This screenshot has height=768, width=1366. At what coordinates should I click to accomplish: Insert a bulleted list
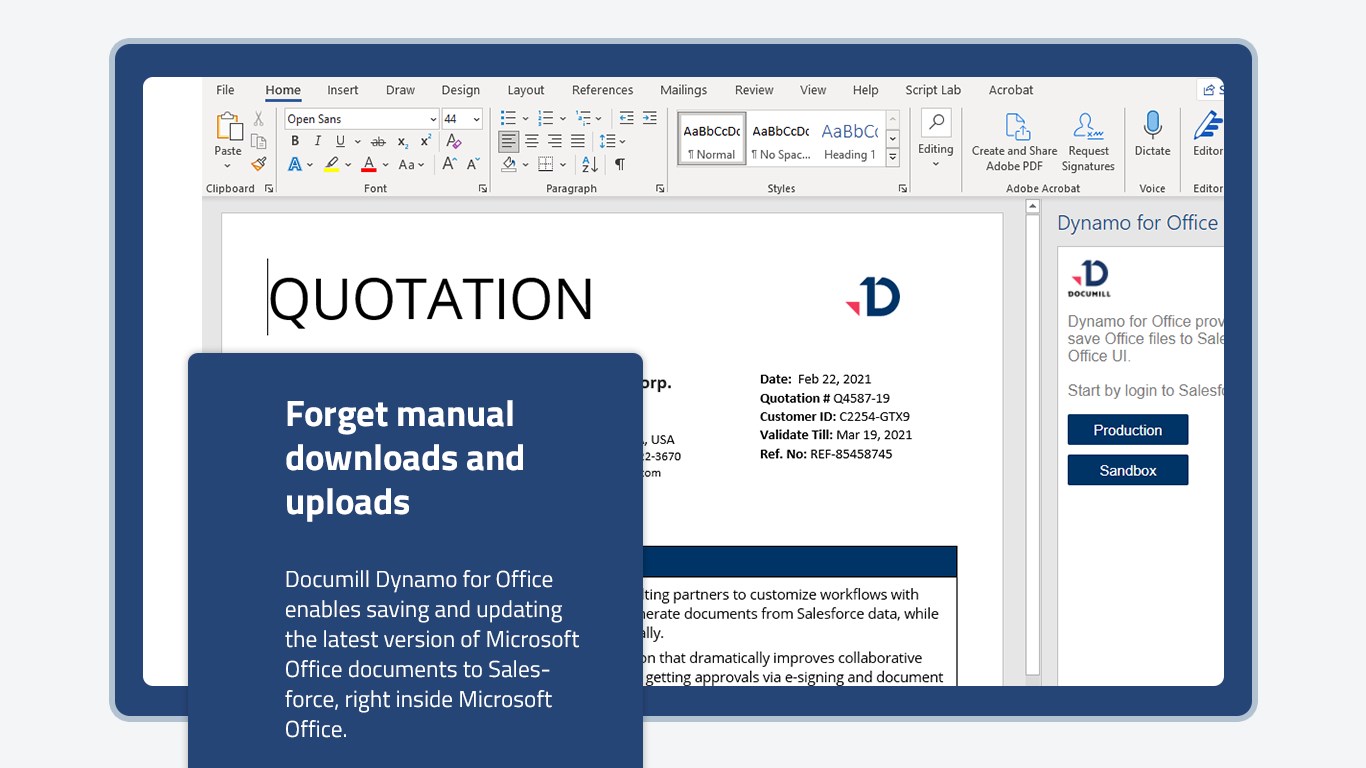[x=508, y=118]
